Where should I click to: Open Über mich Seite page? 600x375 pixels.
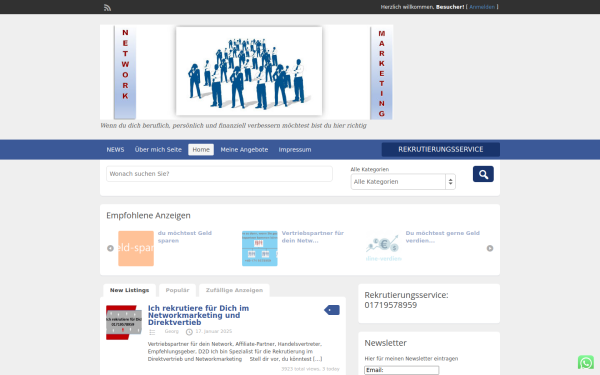(158, 150)
